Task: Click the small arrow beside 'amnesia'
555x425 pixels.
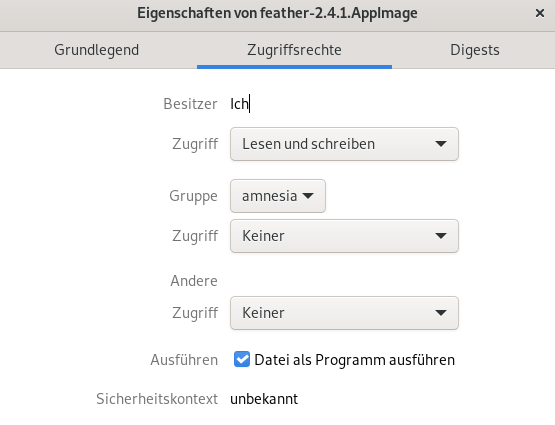Action: (x=308, y=196)
